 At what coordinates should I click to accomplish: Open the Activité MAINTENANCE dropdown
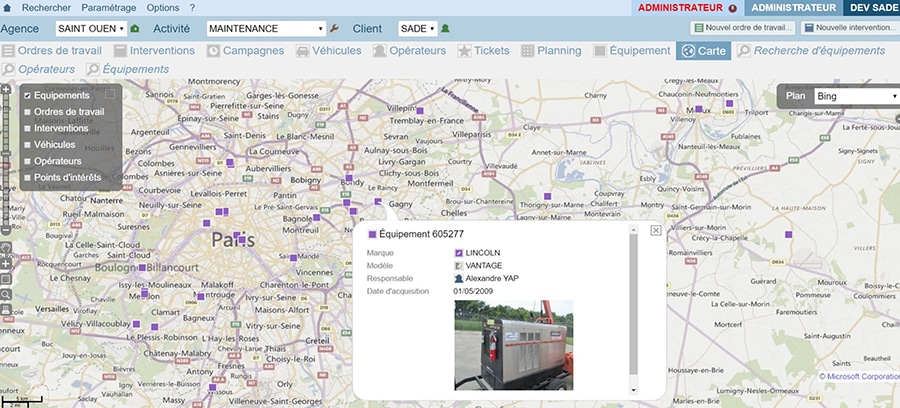pyautogui.click(x=266, y=29)
